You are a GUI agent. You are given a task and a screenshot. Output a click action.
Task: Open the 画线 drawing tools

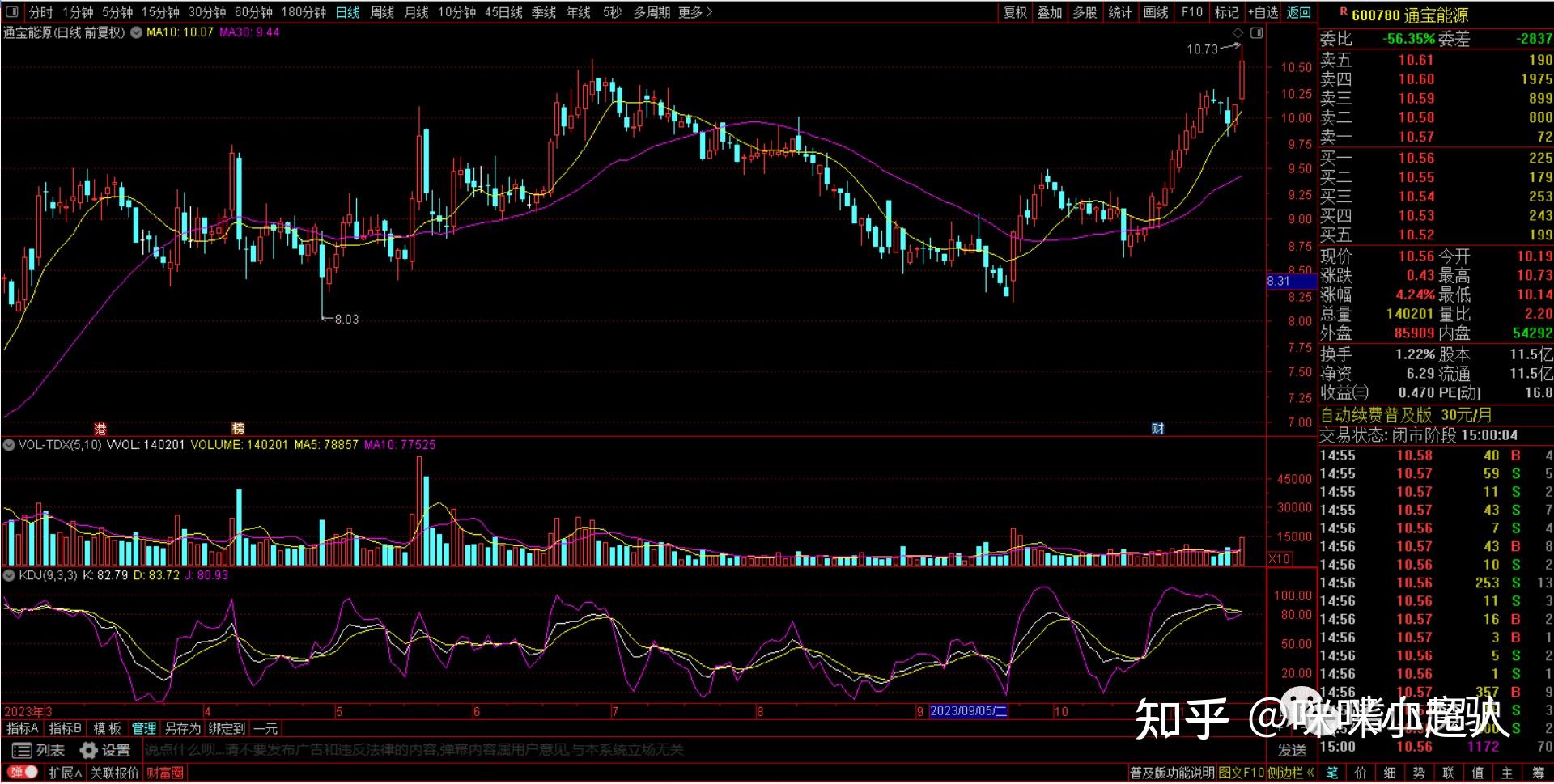point(1156,12)
